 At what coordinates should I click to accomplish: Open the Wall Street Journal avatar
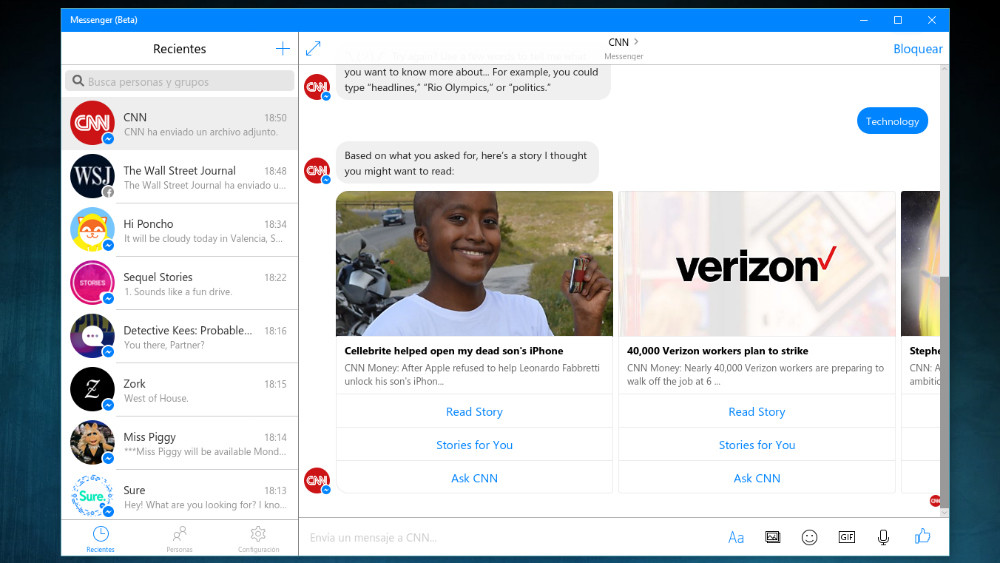click(x=92, y=176)
